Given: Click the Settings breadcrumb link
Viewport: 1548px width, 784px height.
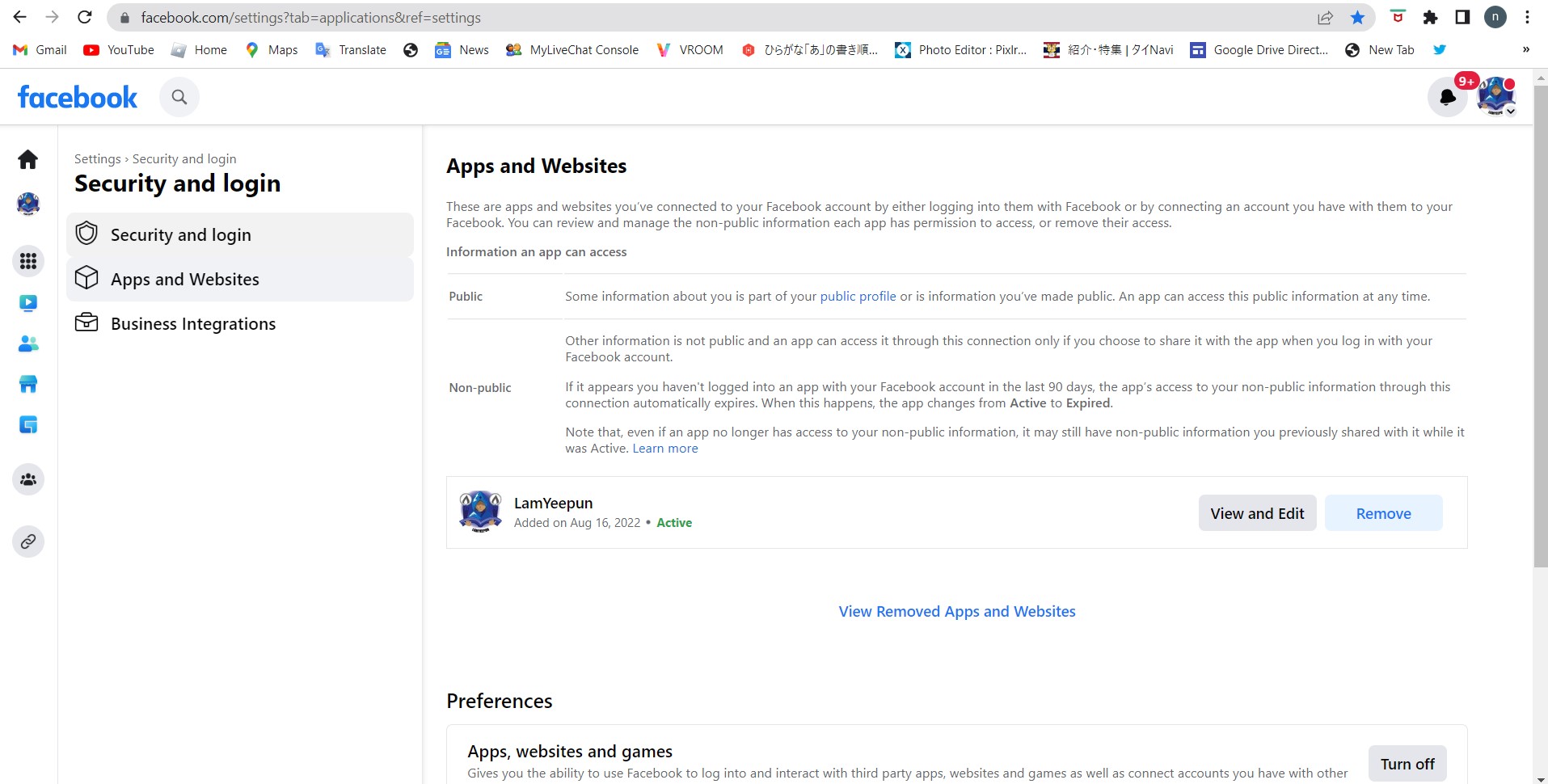Looking at the screenshot, I should (x=97, y=159).
